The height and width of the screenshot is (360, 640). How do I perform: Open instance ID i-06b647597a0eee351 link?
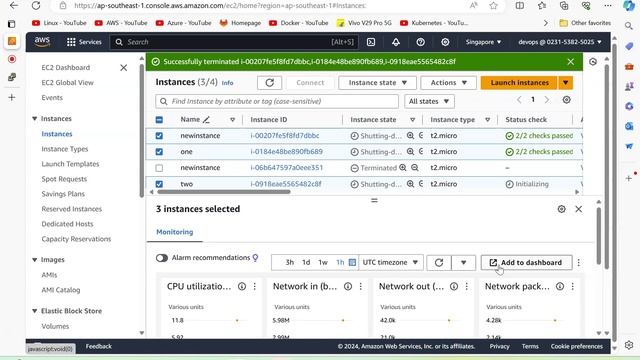click(287, 168)
